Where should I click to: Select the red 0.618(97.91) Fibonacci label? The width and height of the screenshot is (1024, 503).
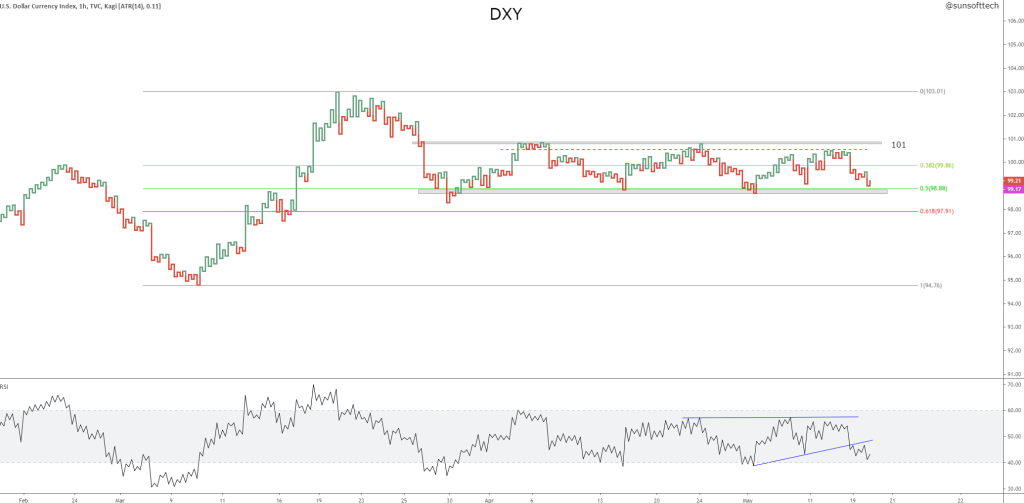point(937,211)
